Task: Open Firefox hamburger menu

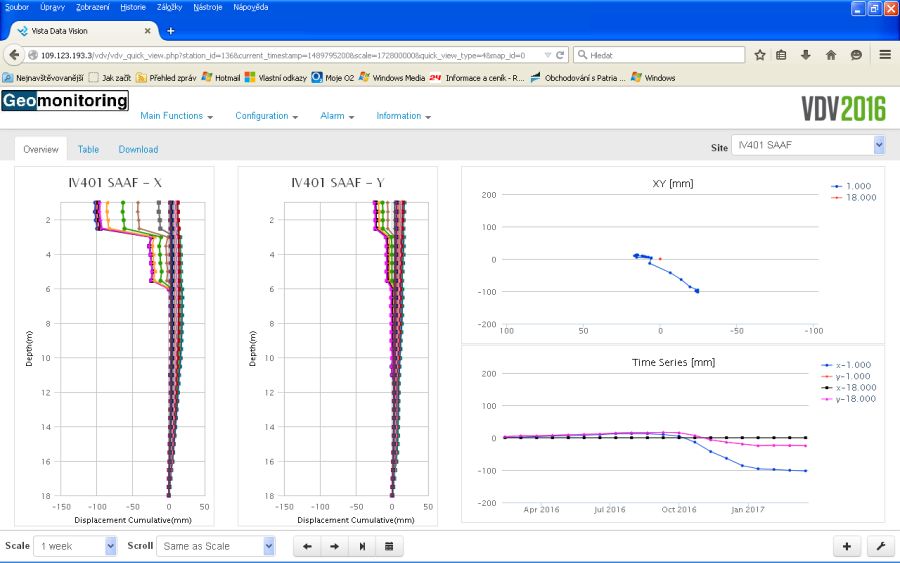Action: point(885,55)
